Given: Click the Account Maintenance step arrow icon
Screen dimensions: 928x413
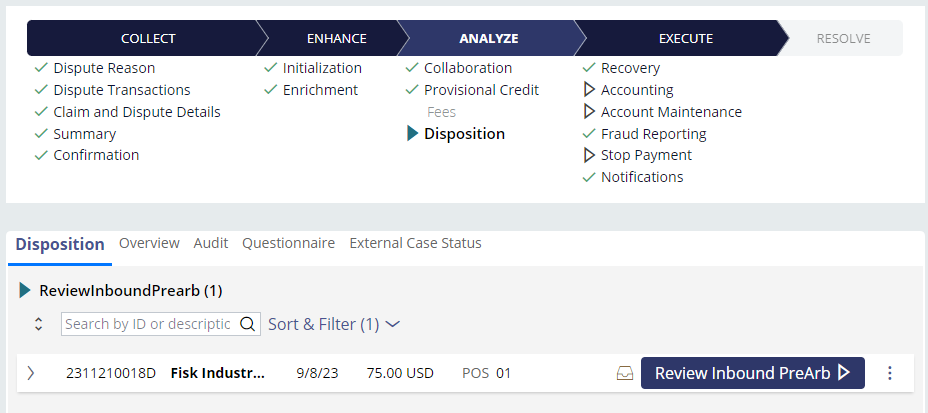Looking at the screenshot, I should click(x=589, y=112).
